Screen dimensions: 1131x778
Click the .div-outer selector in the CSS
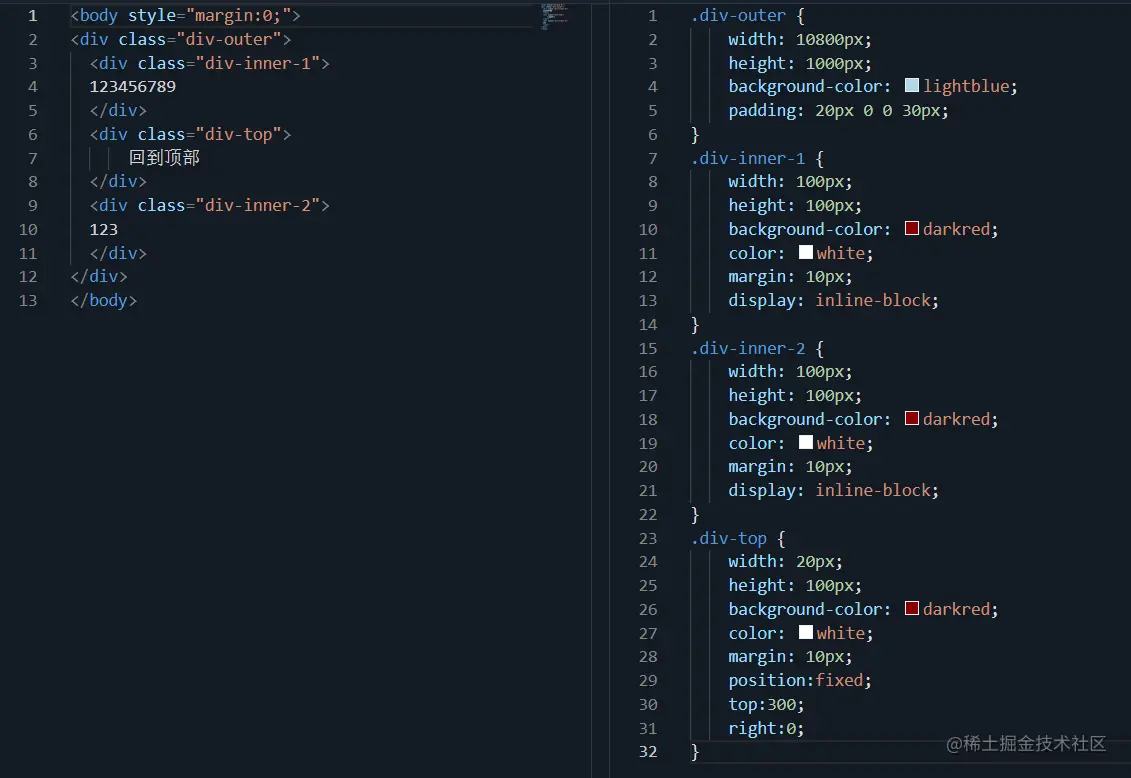click(x=738, y=15)
